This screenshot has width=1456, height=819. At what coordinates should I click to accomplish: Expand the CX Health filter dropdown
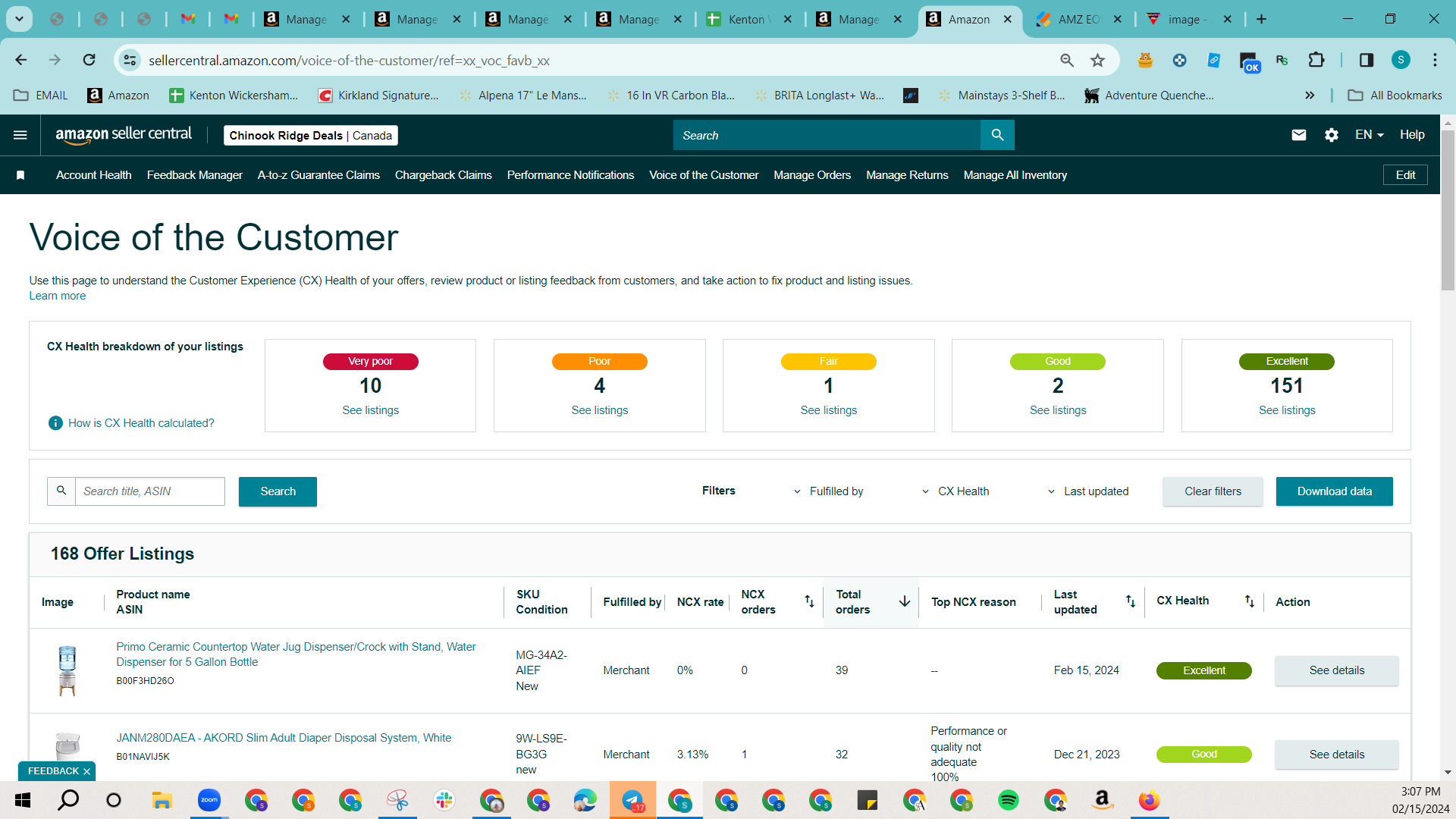(955, 491)
